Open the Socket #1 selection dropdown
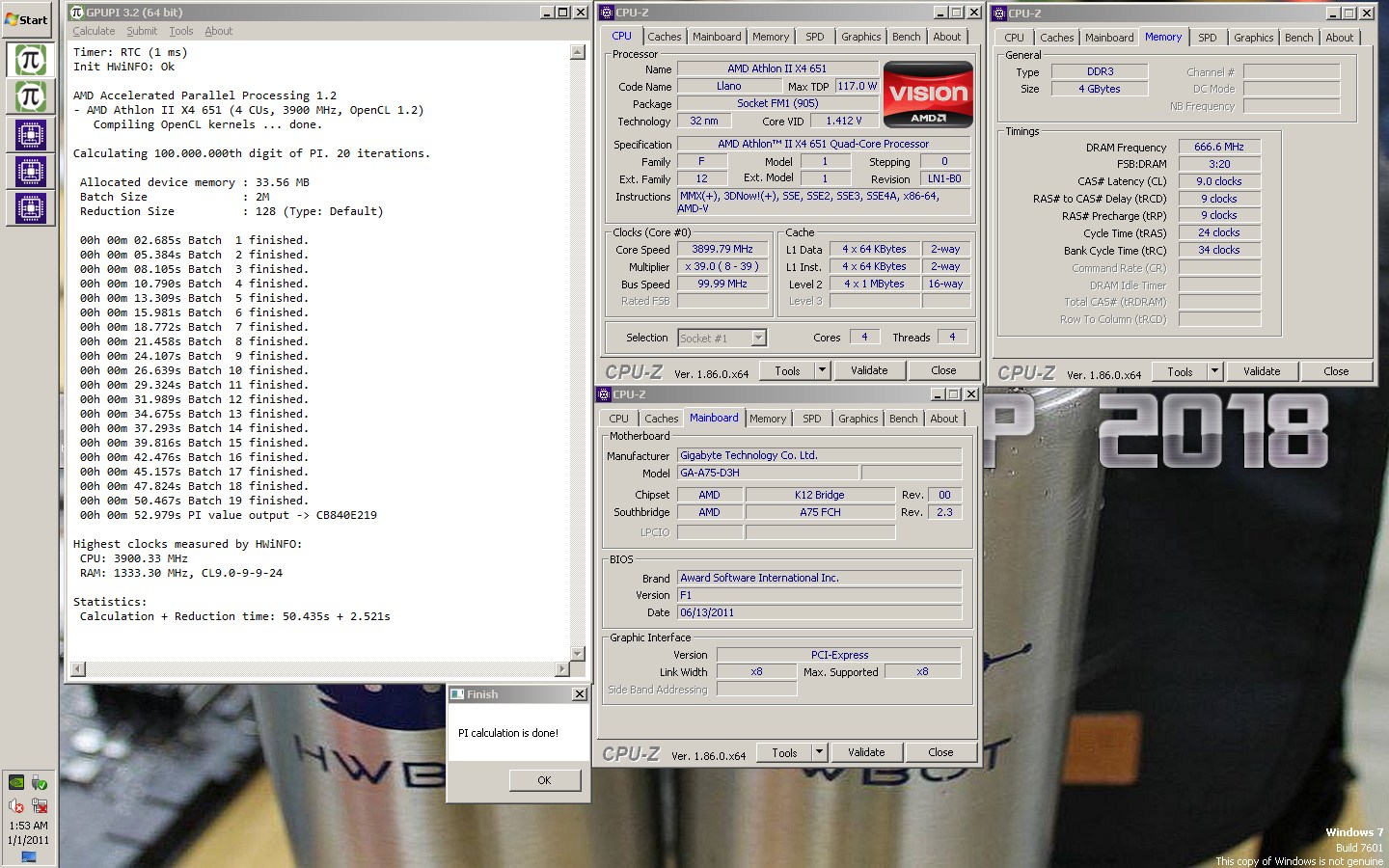This screenshot has width=1389, height=868. 758,338
